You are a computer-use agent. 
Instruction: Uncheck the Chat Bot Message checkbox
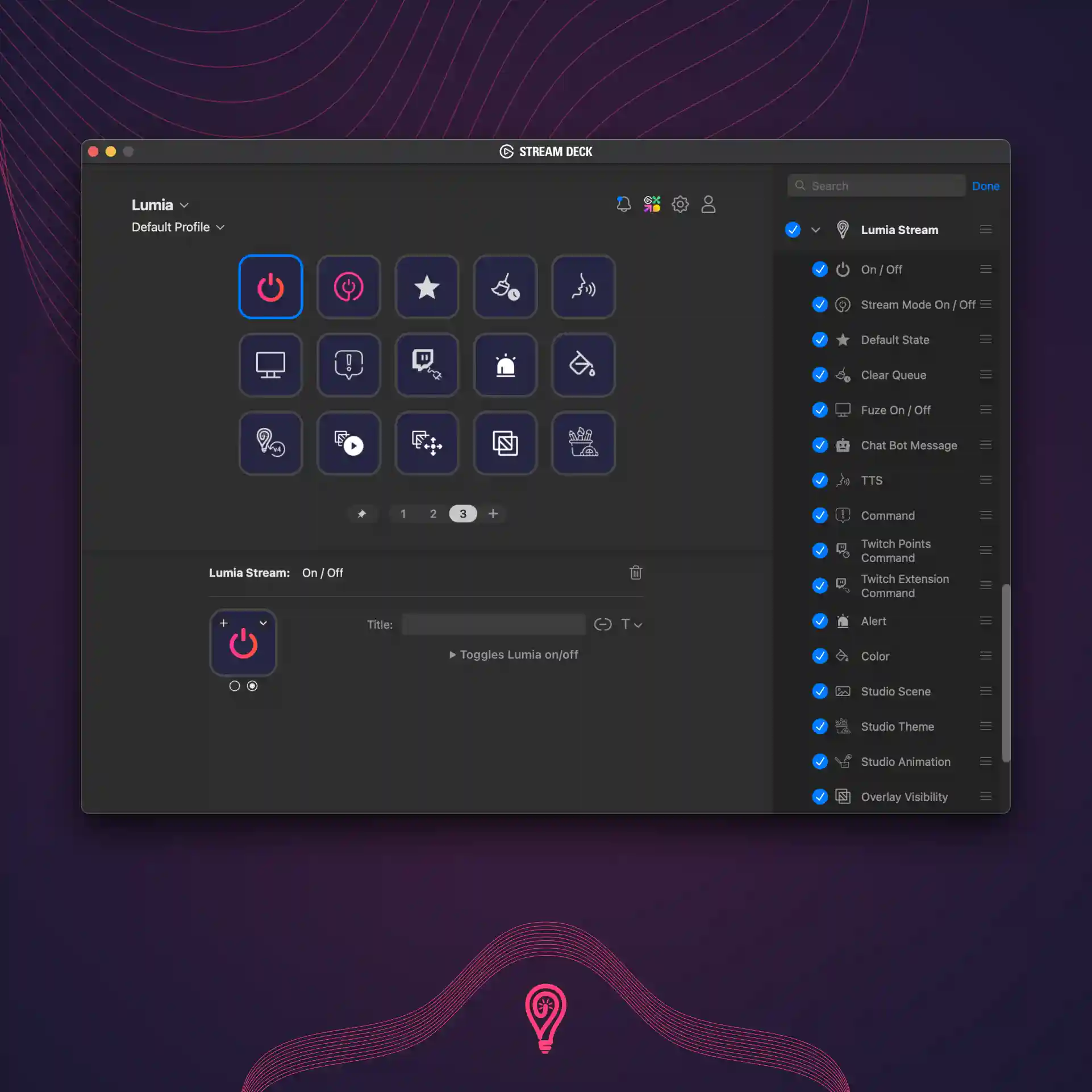(x=820, y=445)
